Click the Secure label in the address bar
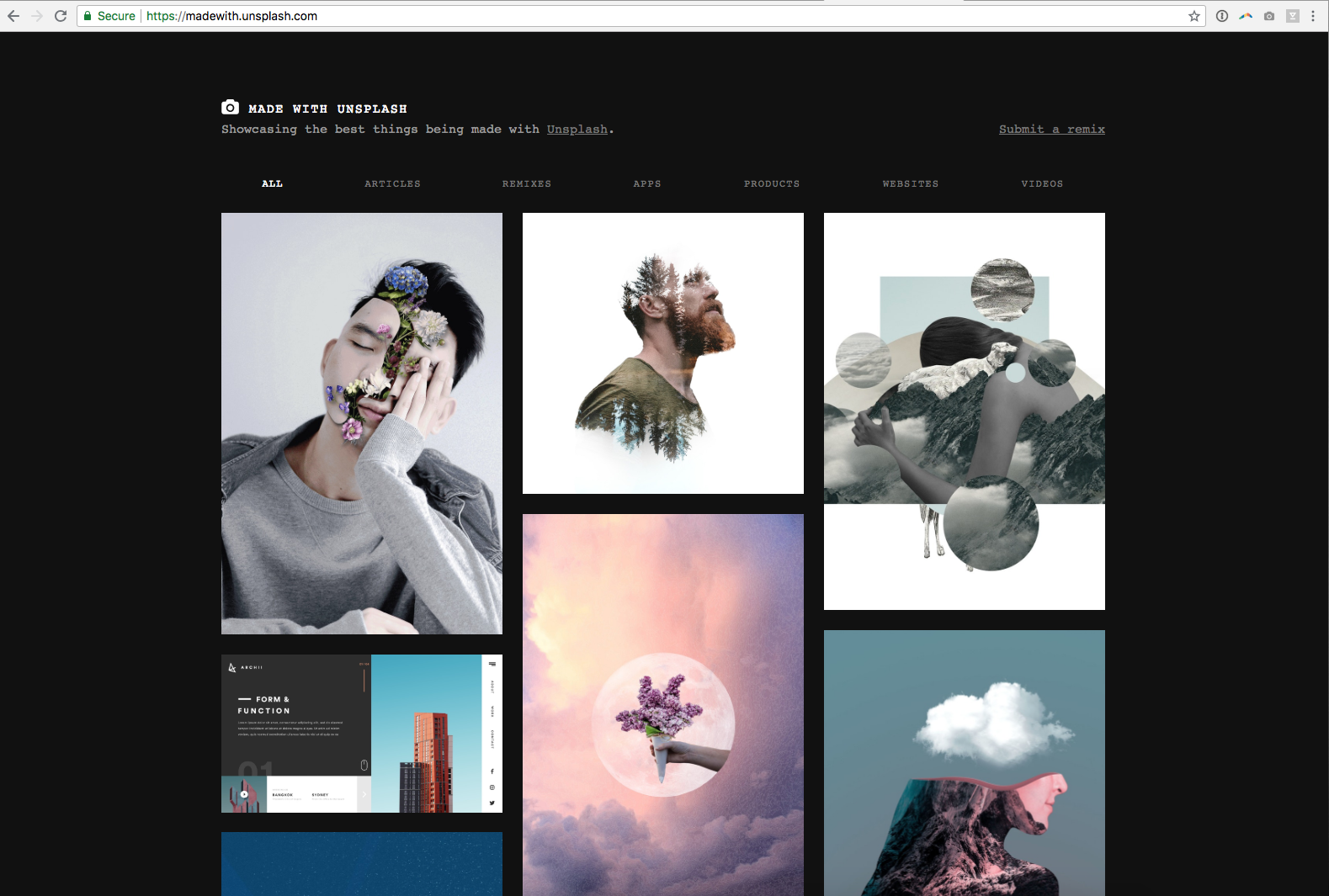This screenshot has width=1329, height=896. pos(116,16)
